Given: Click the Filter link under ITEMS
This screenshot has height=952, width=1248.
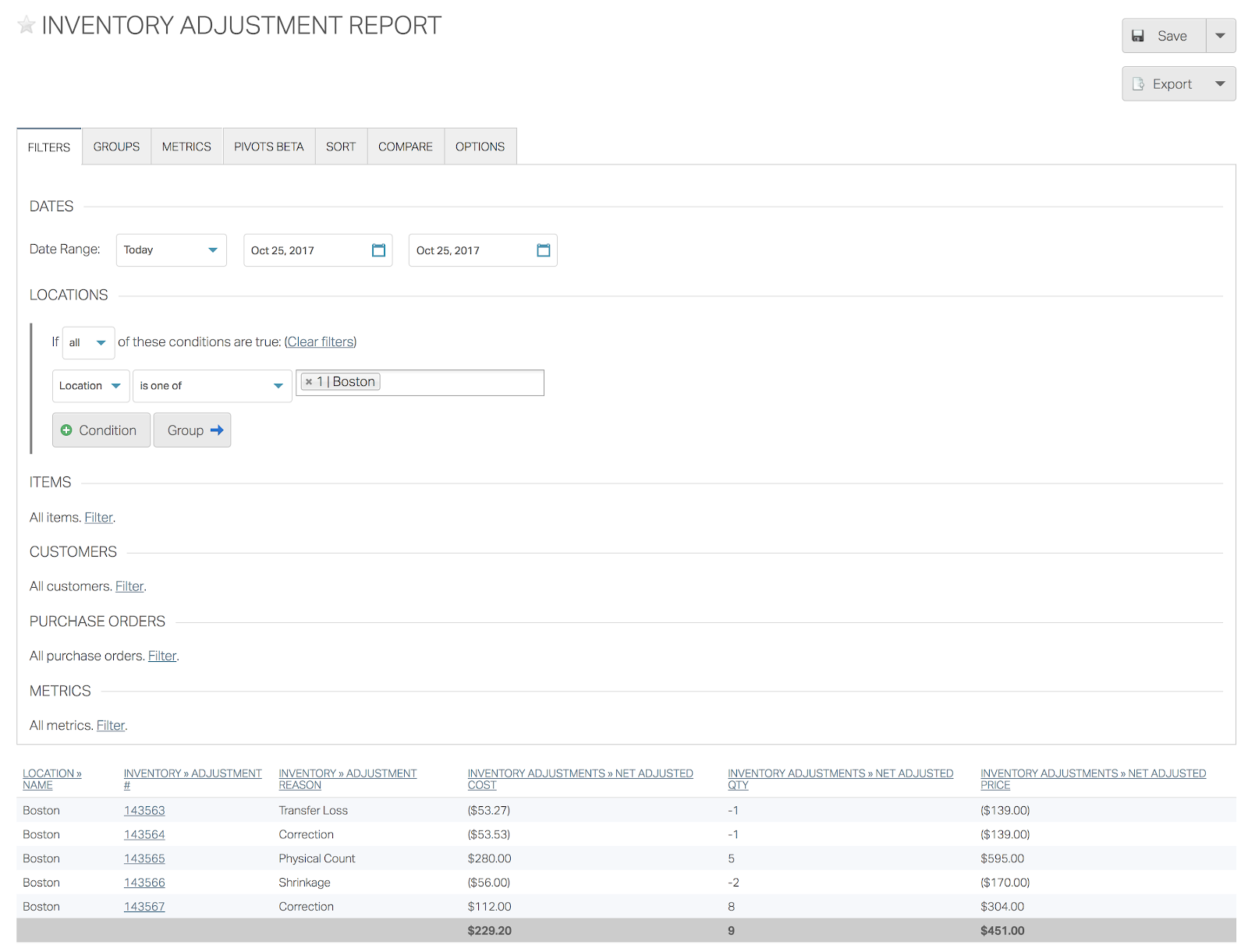Looking at the screenshot, I should (98, 517).
